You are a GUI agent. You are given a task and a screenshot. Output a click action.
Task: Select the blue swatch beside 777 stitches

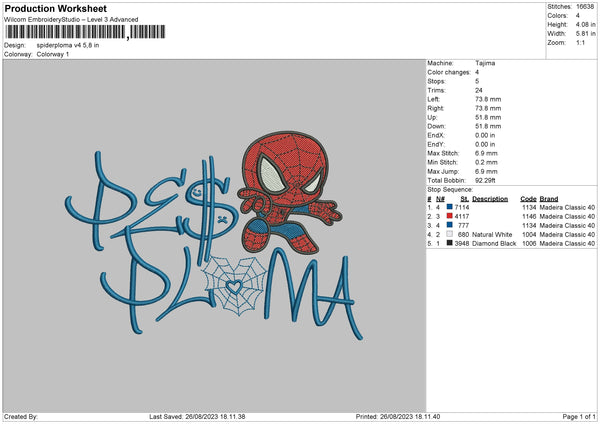click(450, 225)
